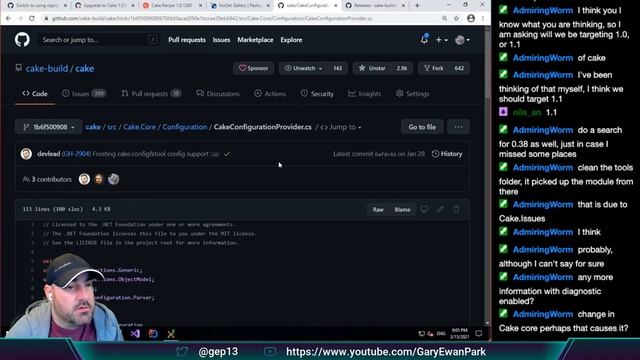Open the plus create-new menu
640x360 pixels.
point(441,40)
